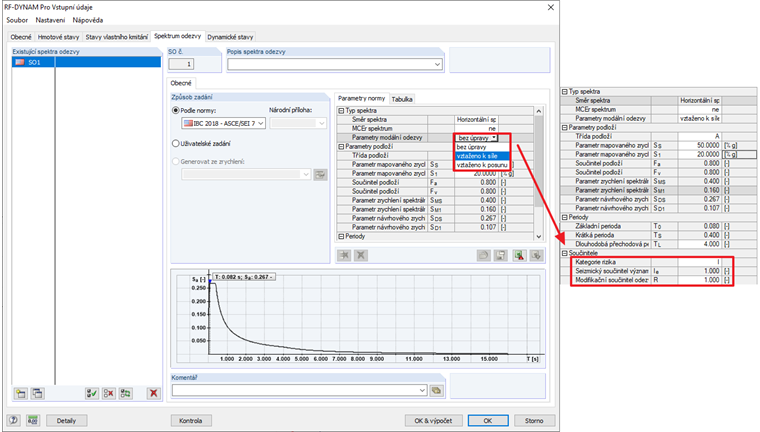This screenshot has height=432, width=760.
Task: Select SO1 in existing response spectra list
Action: [86, 62]
